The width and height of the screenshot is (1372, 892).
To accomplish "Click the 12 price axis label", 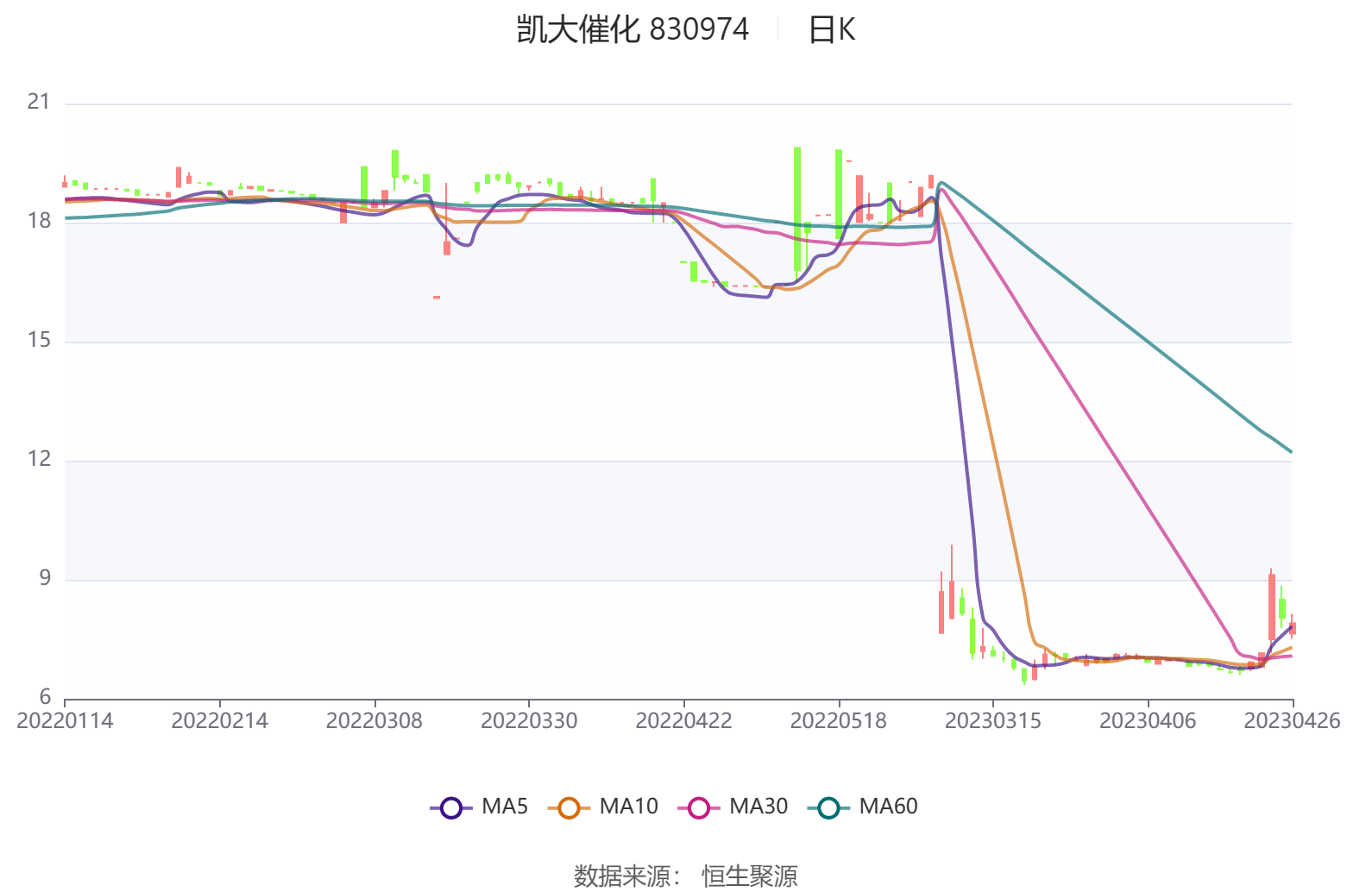I will coord(39,459).
